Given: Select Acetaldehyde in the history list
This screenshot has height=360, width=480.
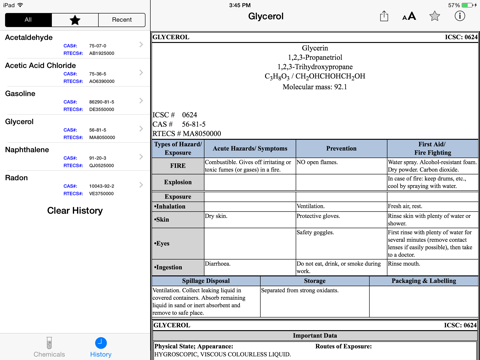Looking at the screenshot, I should [75, 45].
